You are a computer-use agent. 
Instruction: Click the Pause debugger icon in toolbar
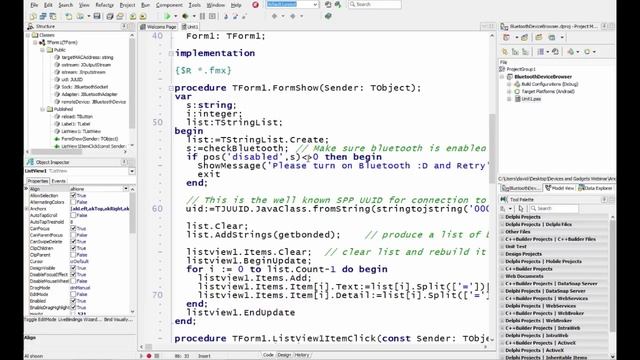(202, 16)
